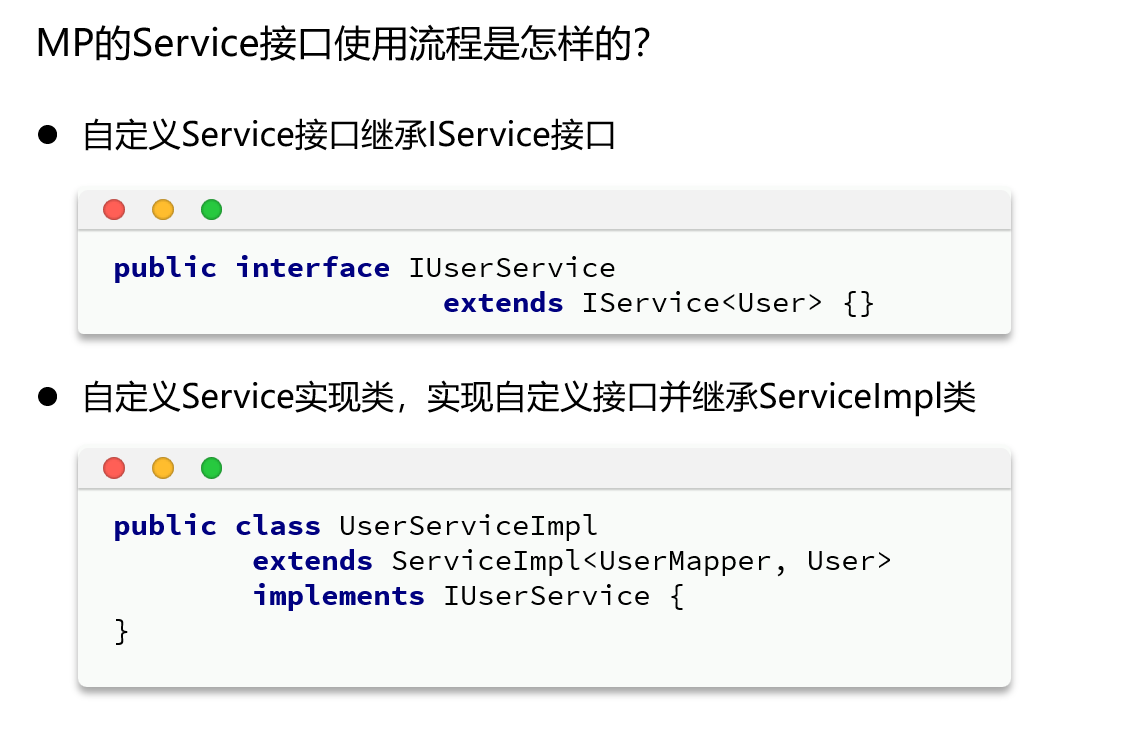Click the IService<User> type in the code

point(701,303)
